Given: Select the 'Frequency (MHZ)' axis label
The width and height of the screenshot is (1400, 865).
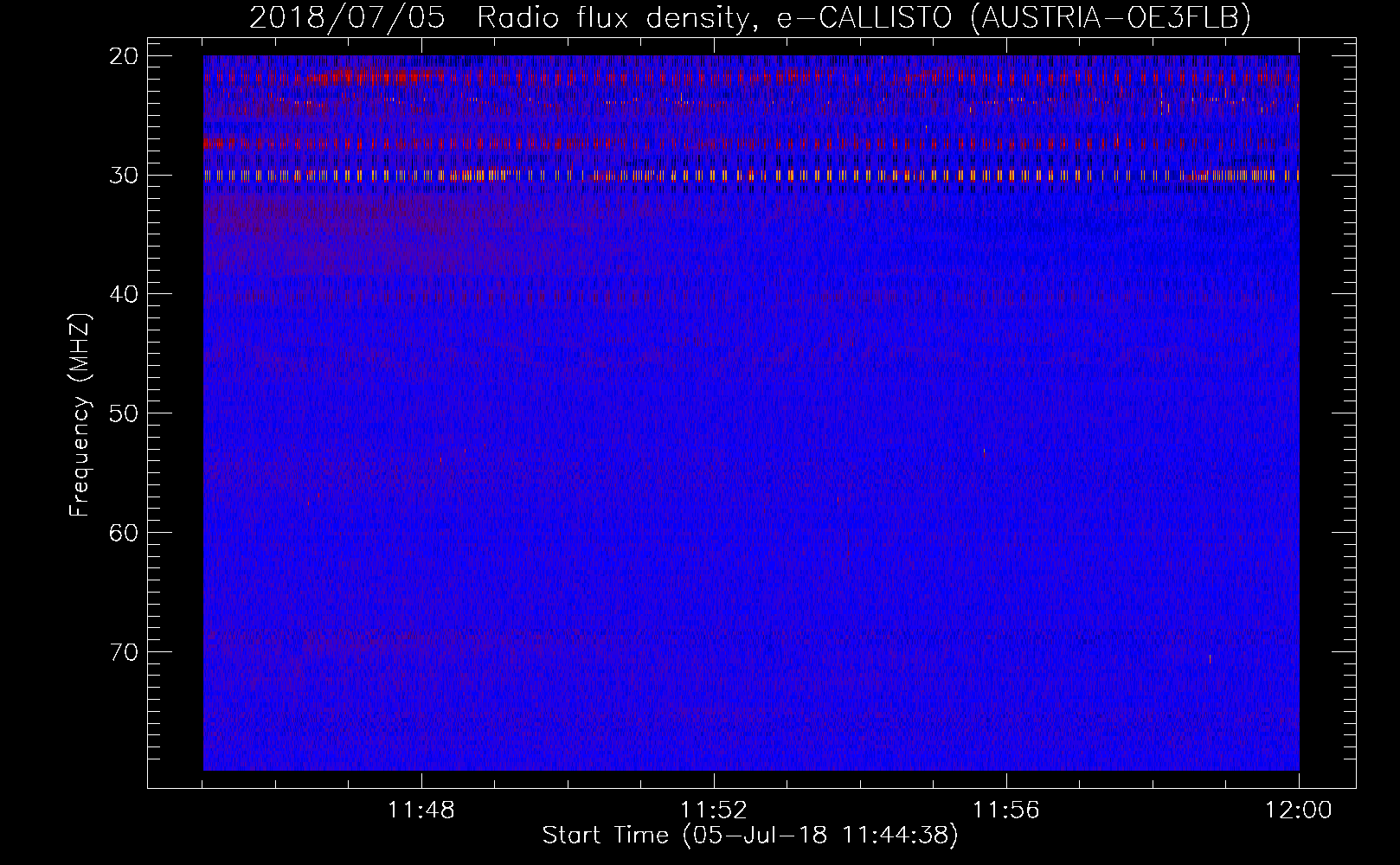Looking at the screenshot, I should [80, 414].
